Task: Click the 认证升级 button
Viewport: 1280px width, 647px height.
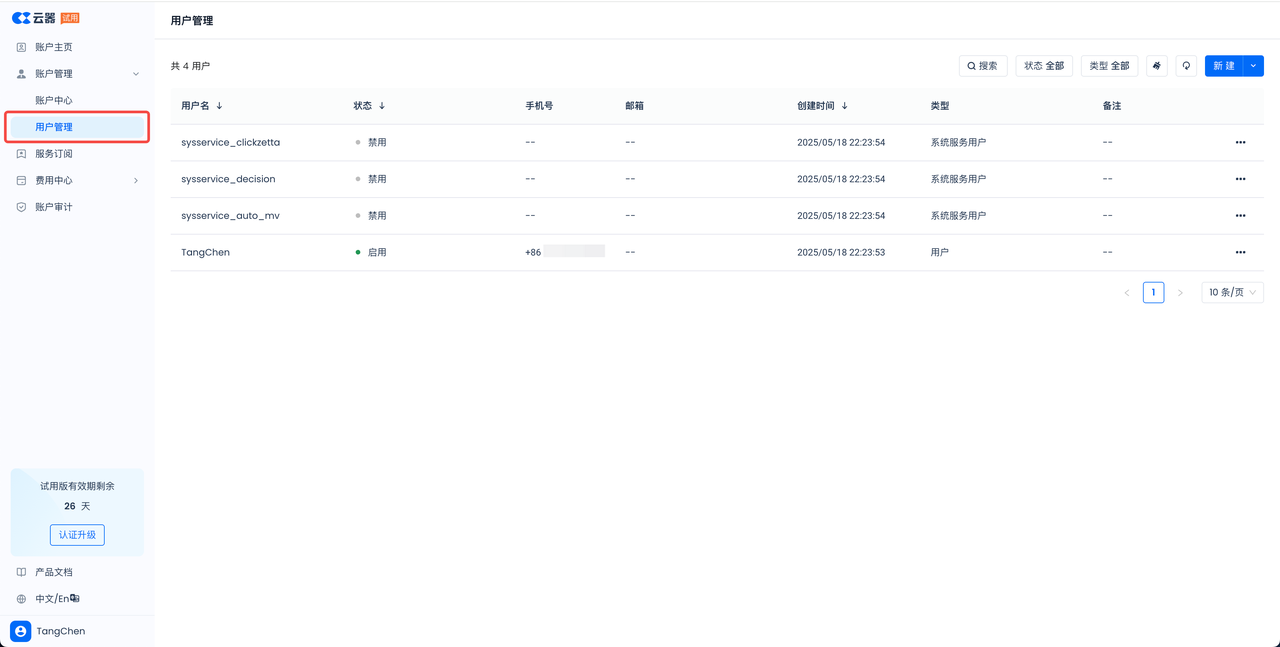Action: [77, 535]
